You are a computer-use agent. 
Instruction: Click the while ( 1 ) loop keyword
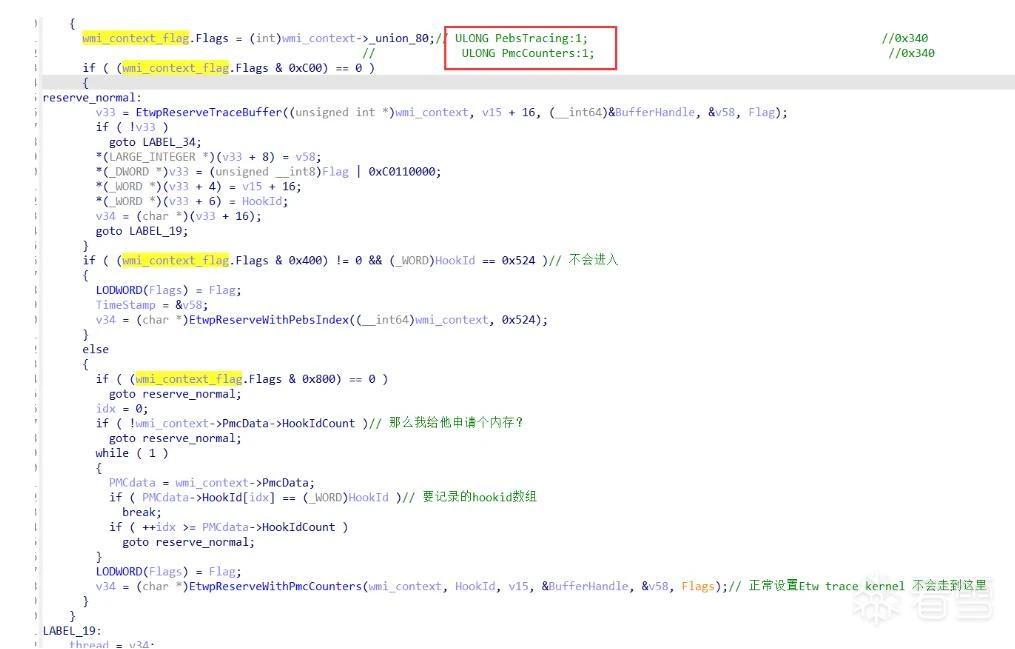pyautogui.click(x=112, y=454)
